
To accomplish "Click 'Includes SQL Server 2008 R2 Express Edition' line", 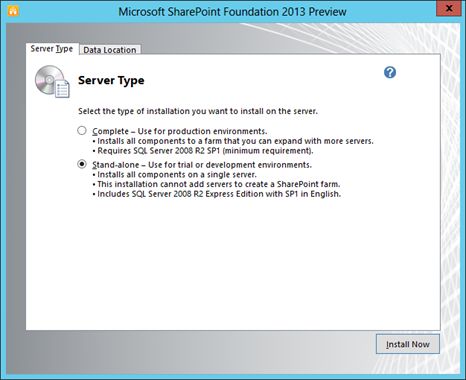I will [x=217, y=194].
